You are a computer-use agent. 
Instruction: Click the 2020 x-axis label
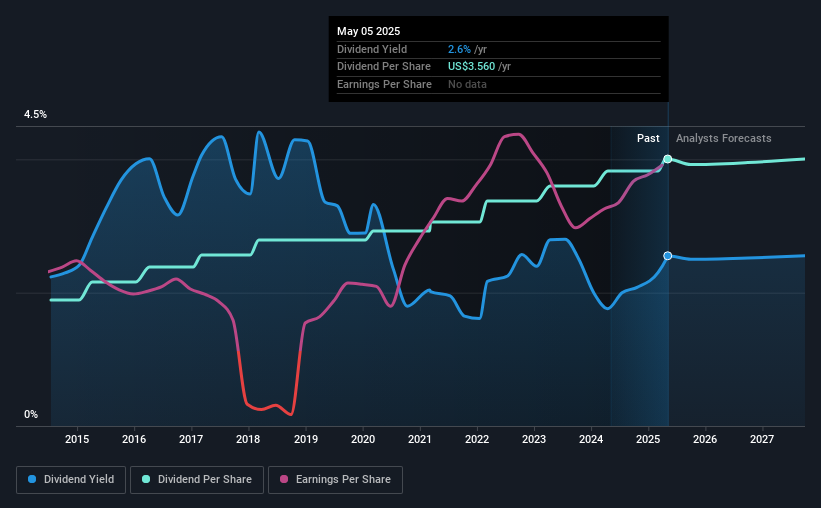[363, 439]
